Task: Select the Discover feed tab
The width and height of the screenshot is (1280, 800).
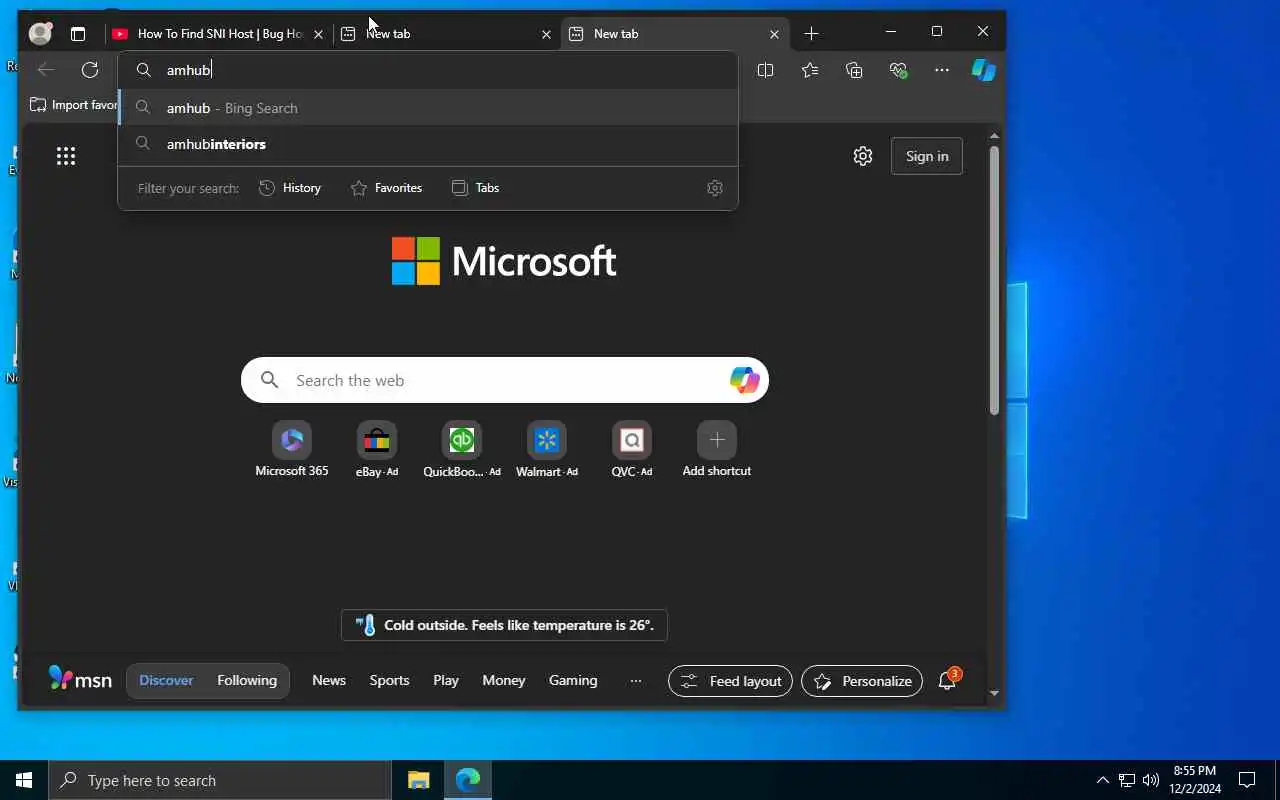Action: coord(166,680)
